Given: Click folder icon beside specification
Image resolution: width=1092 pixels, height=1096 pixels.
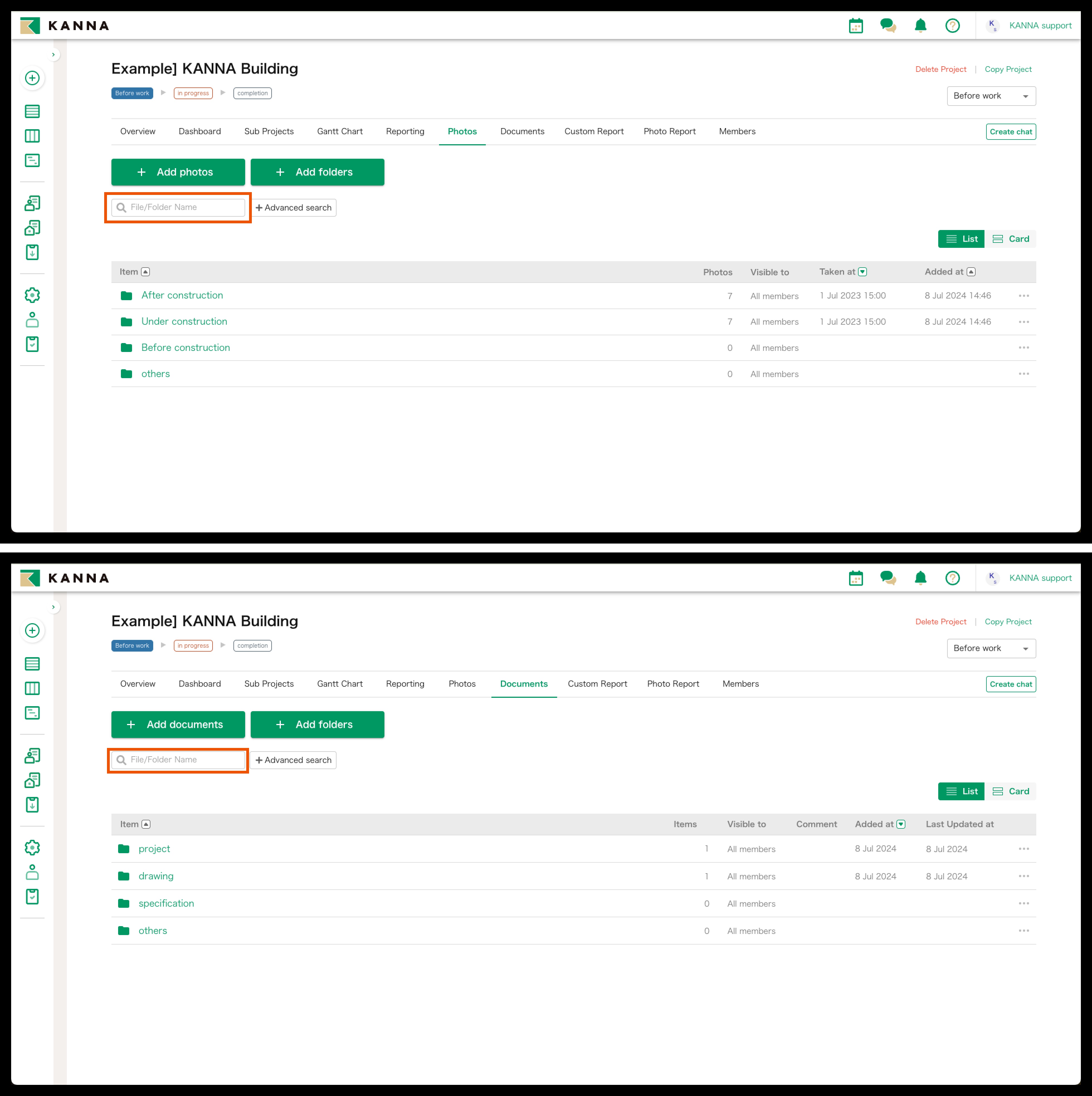Looking at the screenshot, I should pos(124,903).
